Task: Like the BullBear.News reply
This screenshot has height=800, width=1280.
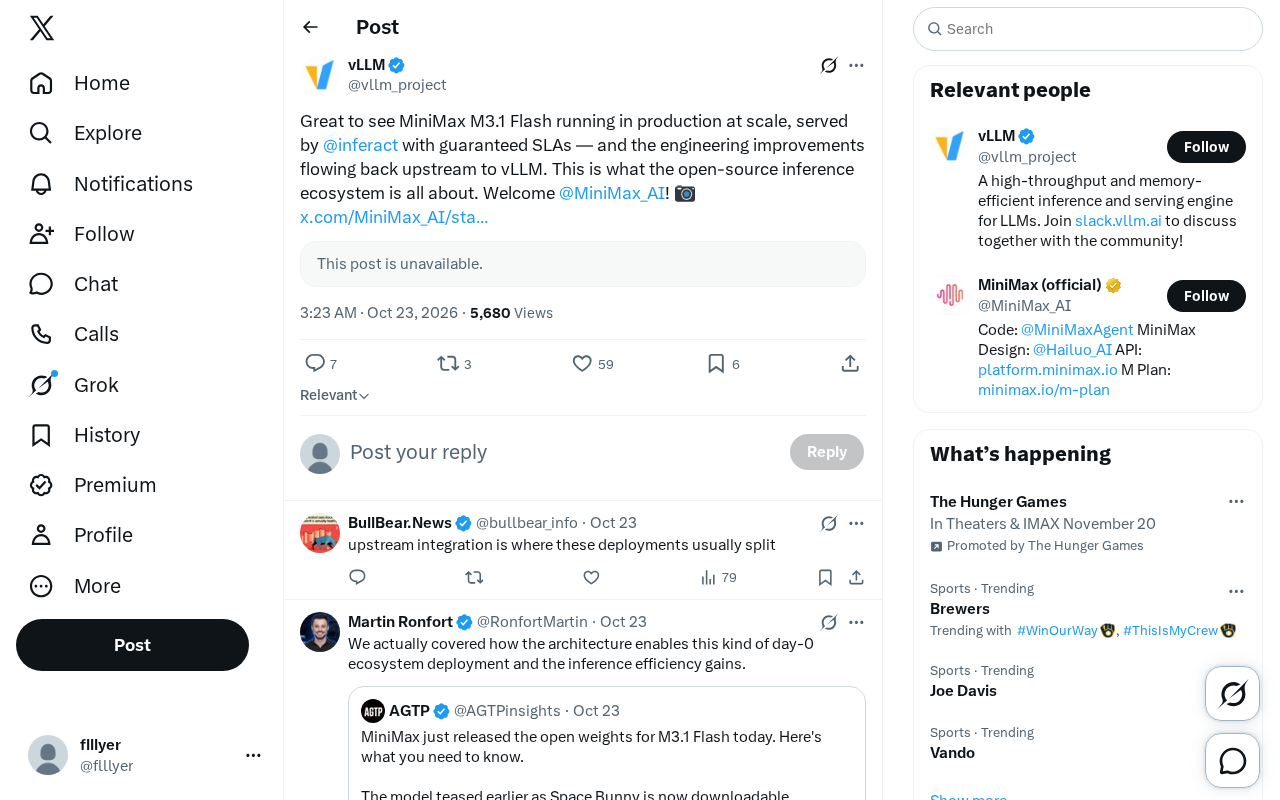Action: tap(591, 577)
